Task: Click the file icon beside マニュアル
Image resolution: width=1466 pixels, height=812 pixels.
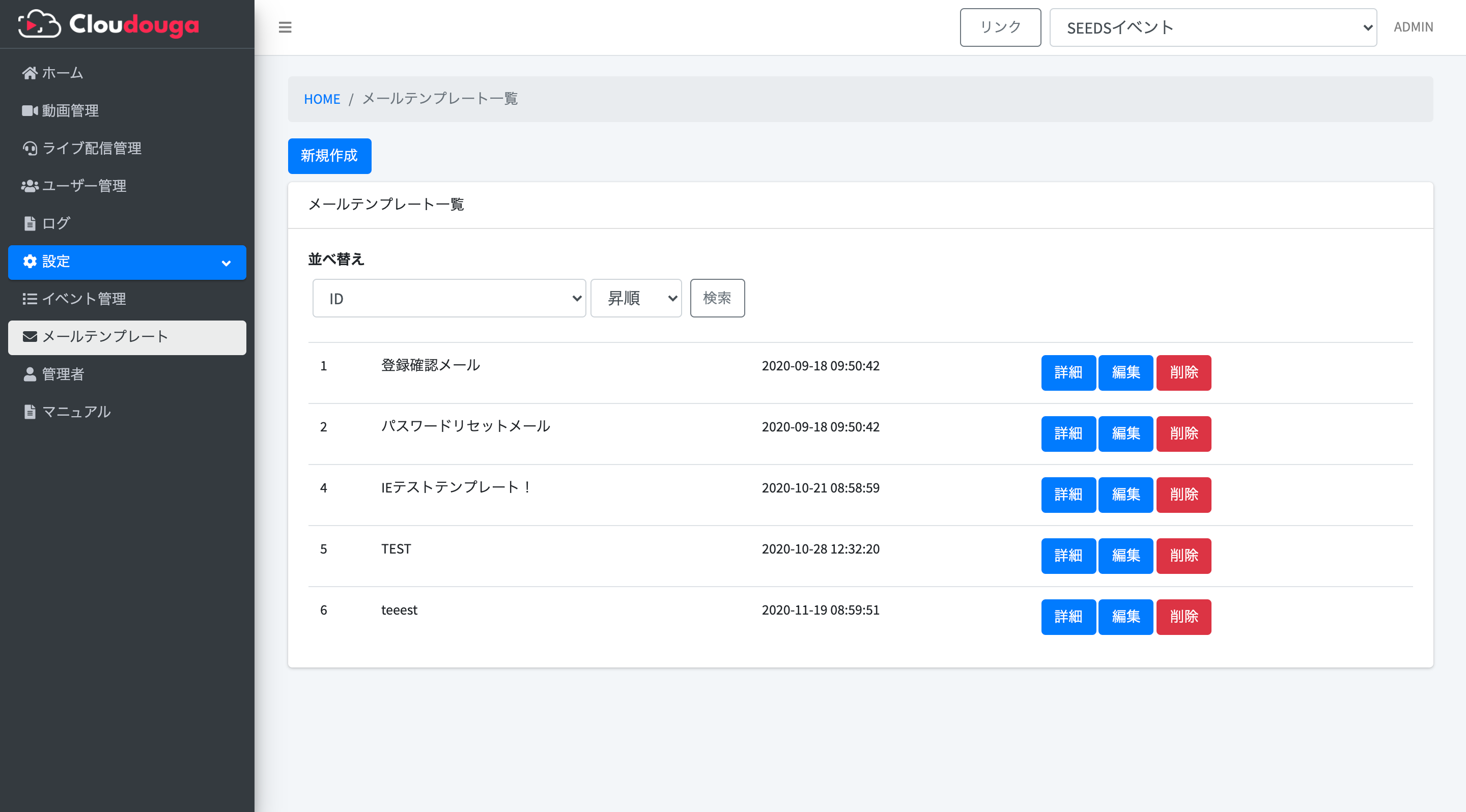Action: (30, 412)
